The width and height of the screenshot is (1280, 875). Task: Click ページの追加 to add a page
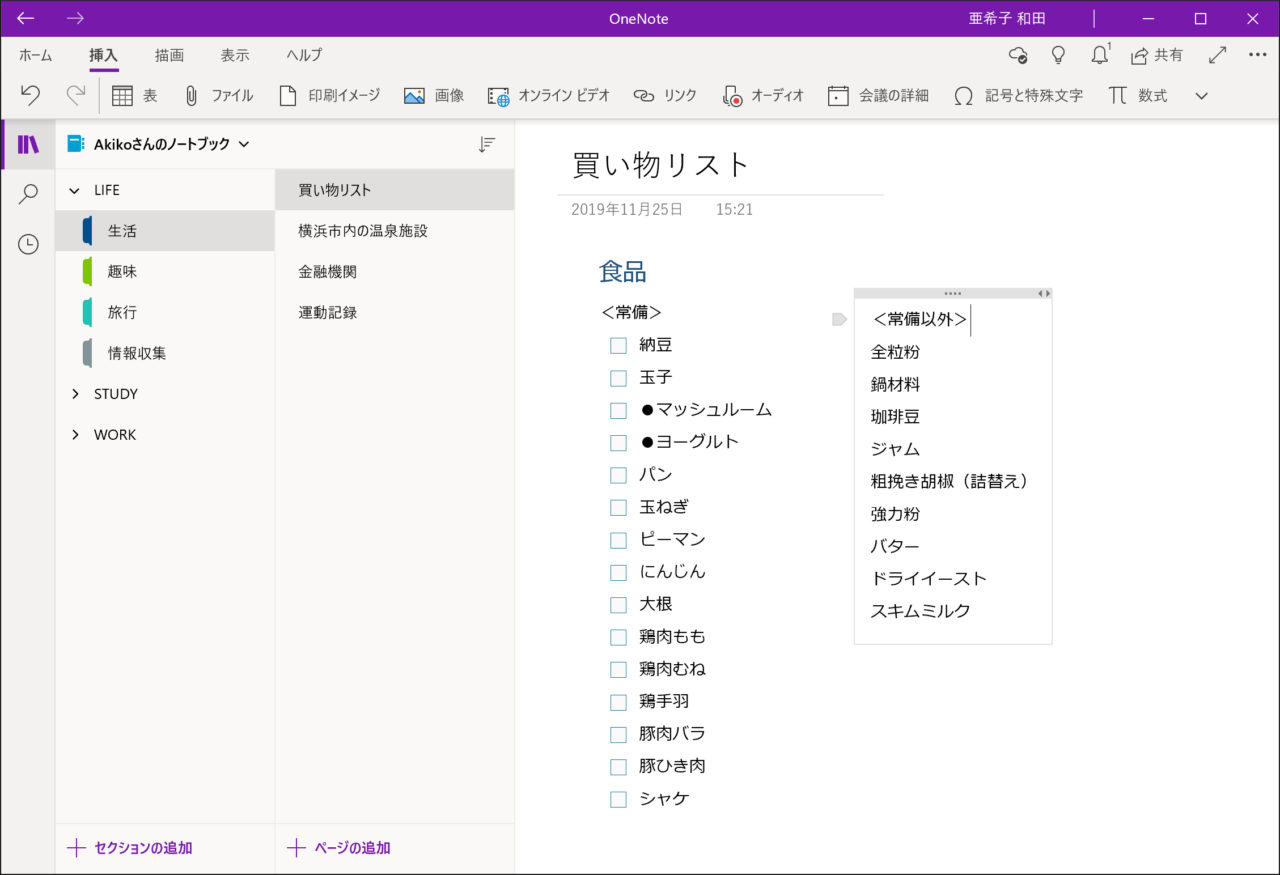(339, 848)
